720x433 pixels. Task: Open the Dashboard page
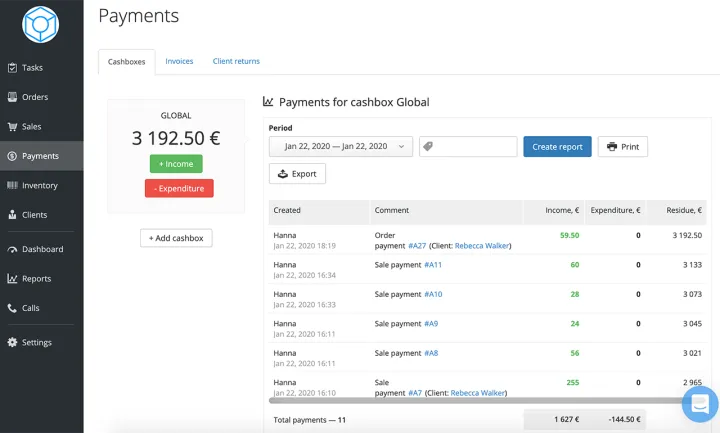point(42,249)
